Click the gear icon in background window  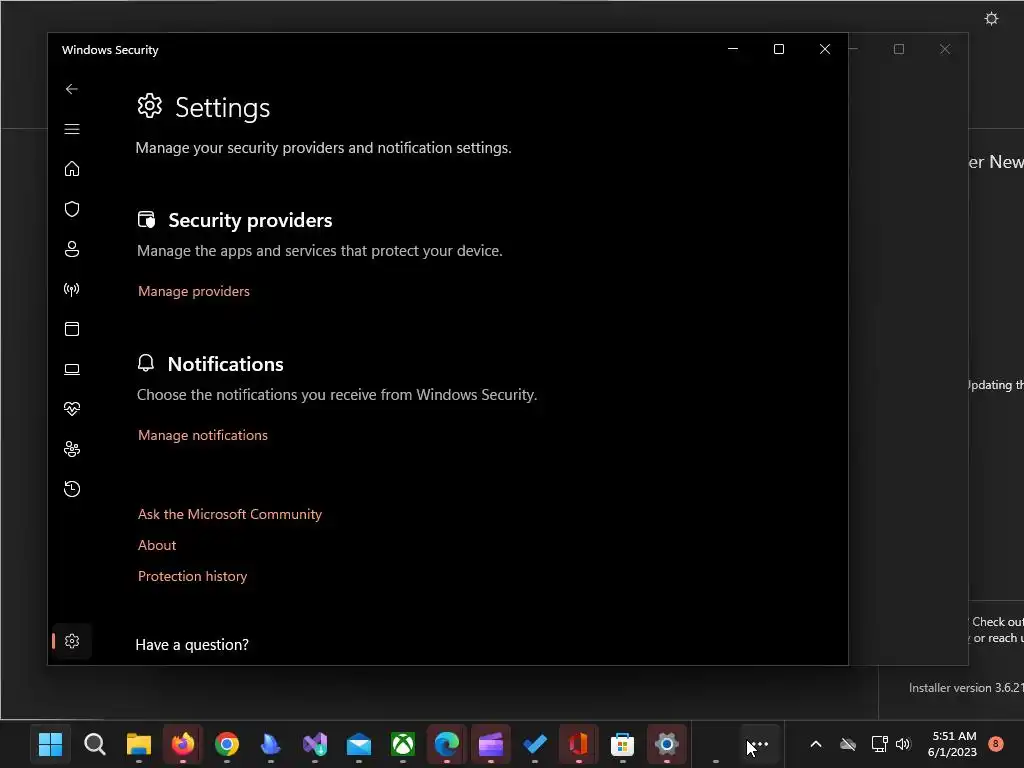991,18
